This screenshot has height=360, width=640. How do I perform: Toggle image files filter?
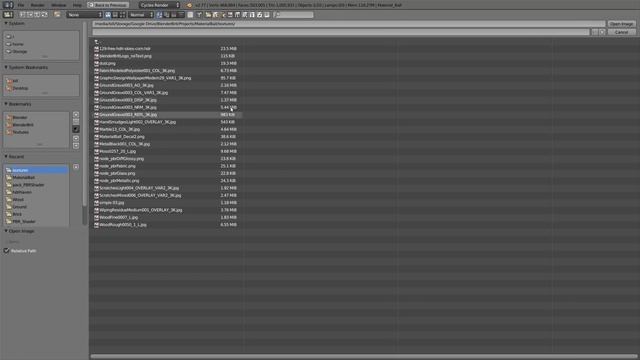pyautogui.click(x=230, y=15)
